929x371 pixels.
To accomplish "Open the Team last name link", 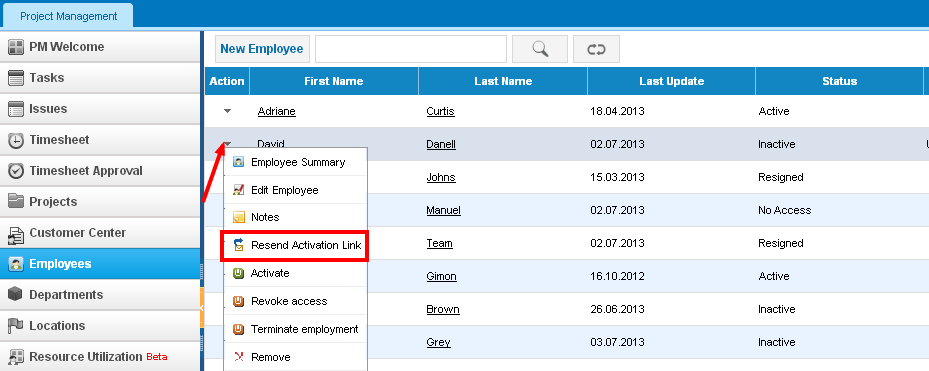I will (440, 243).
